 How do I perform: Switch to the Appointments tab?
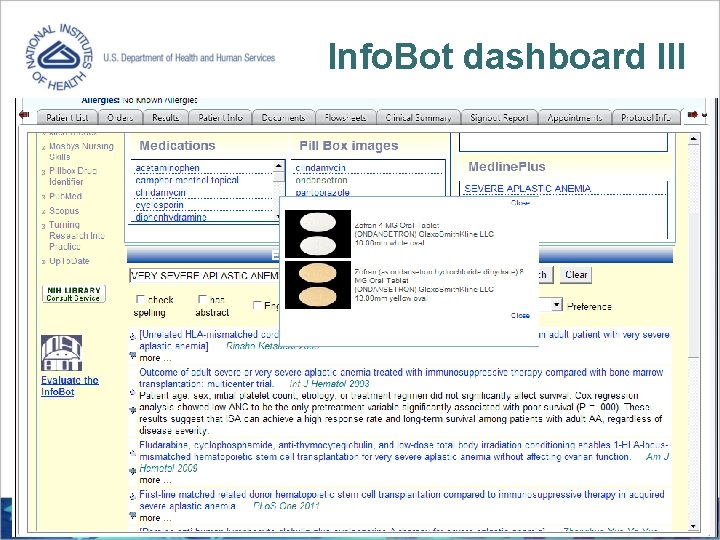pos(574,118)
